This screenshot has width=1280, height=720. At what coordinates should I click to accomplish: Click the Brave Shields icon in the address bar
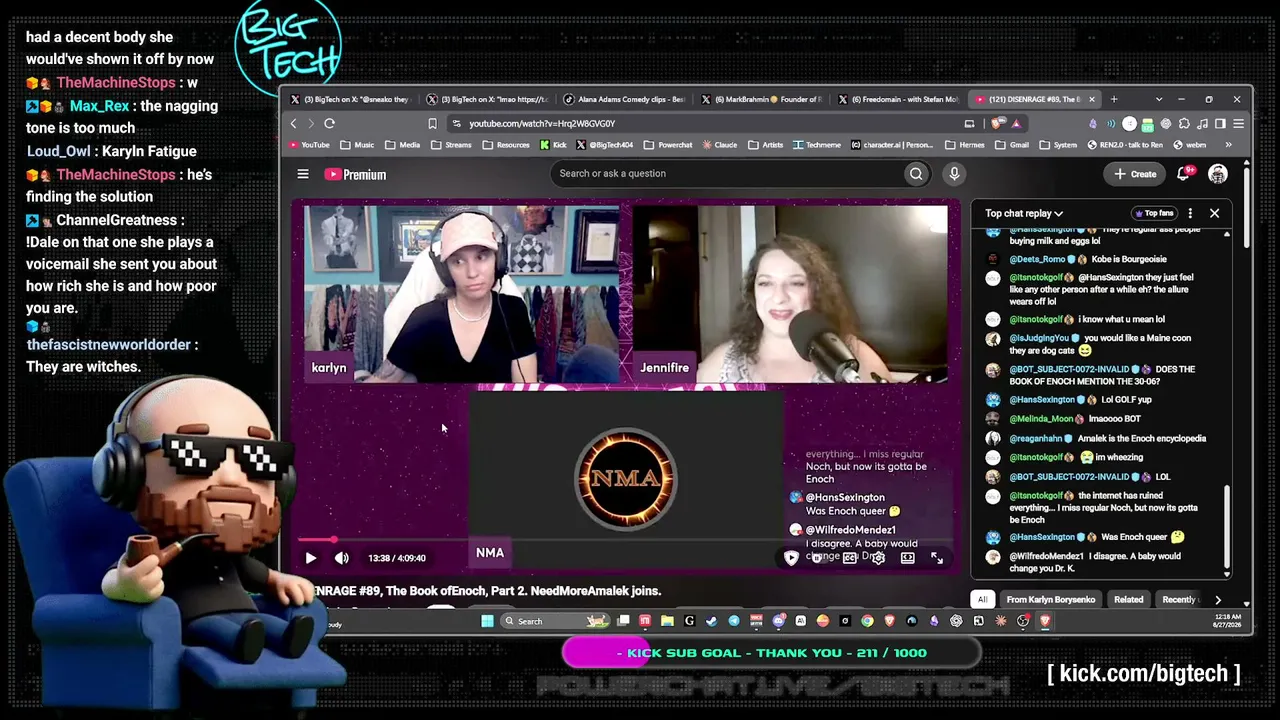(998, 123)
